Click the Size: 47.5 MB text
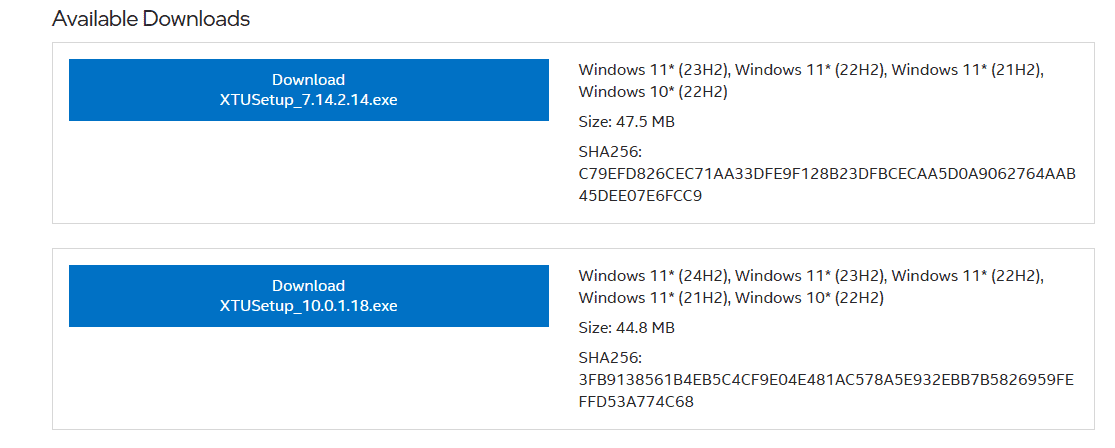The height and width of the screenshot is (448, 1115). [626, 122]
